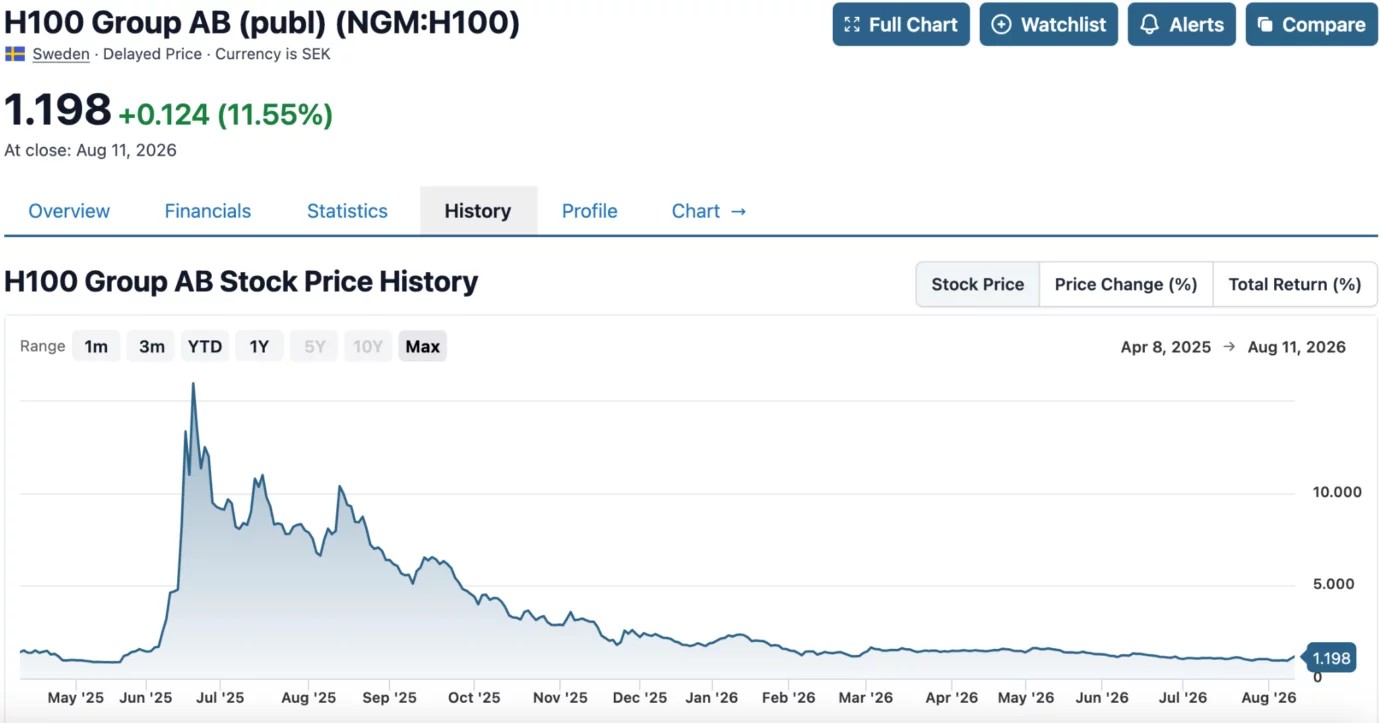
Task: Select the Max range option
Action: click(x=422, y=346)
